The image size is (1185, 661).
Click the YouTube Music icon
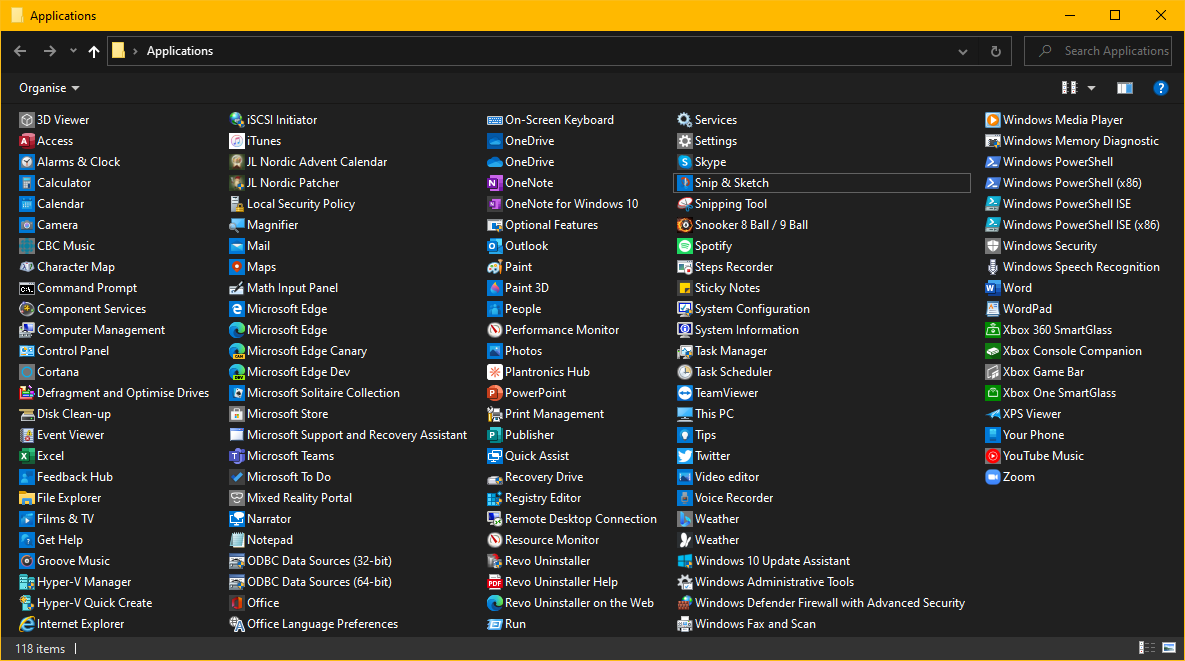click(x=992, y=456)
